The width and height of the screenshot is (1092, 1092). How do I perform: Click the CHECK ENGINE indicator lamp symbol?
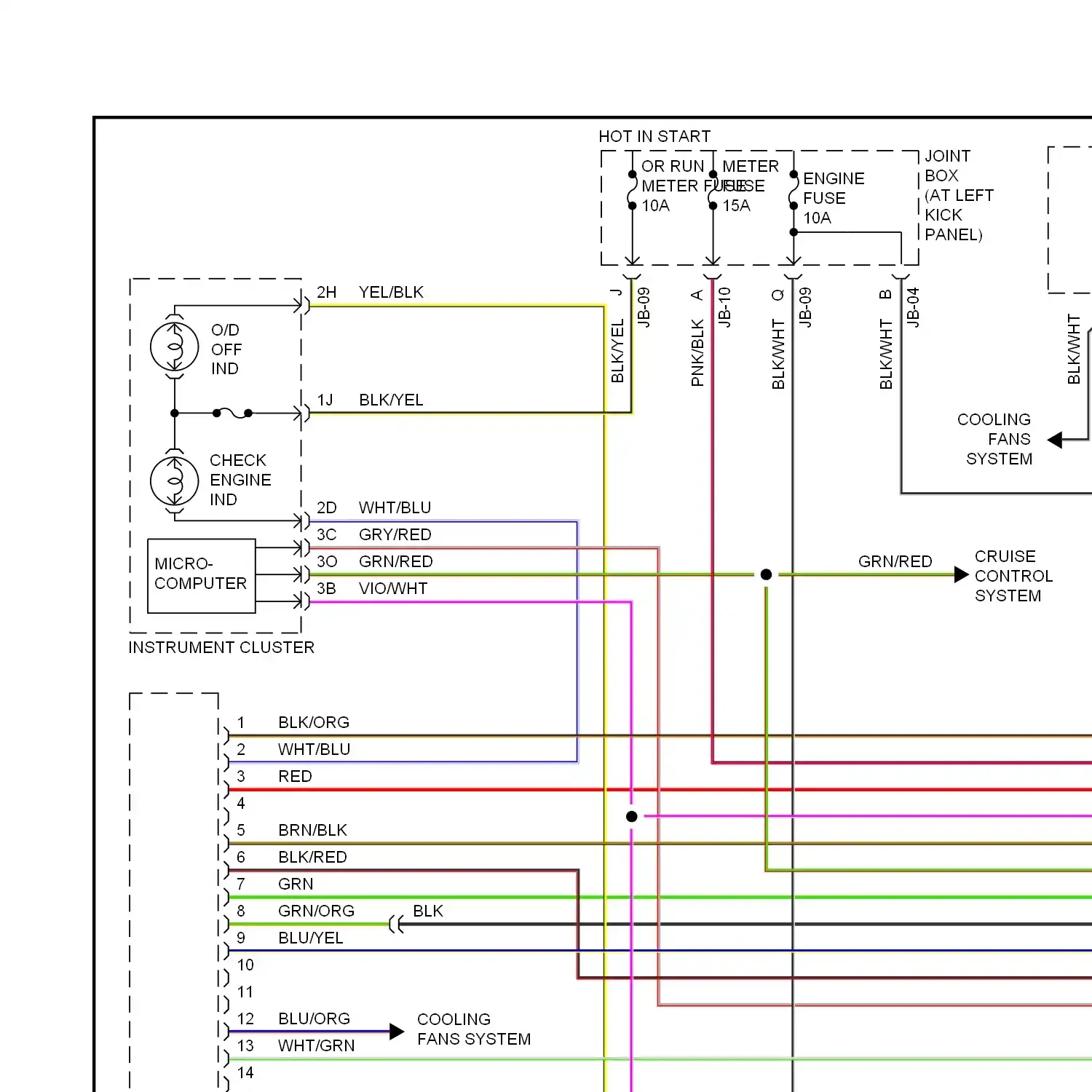pyautogui.click(x=174, y=481)
